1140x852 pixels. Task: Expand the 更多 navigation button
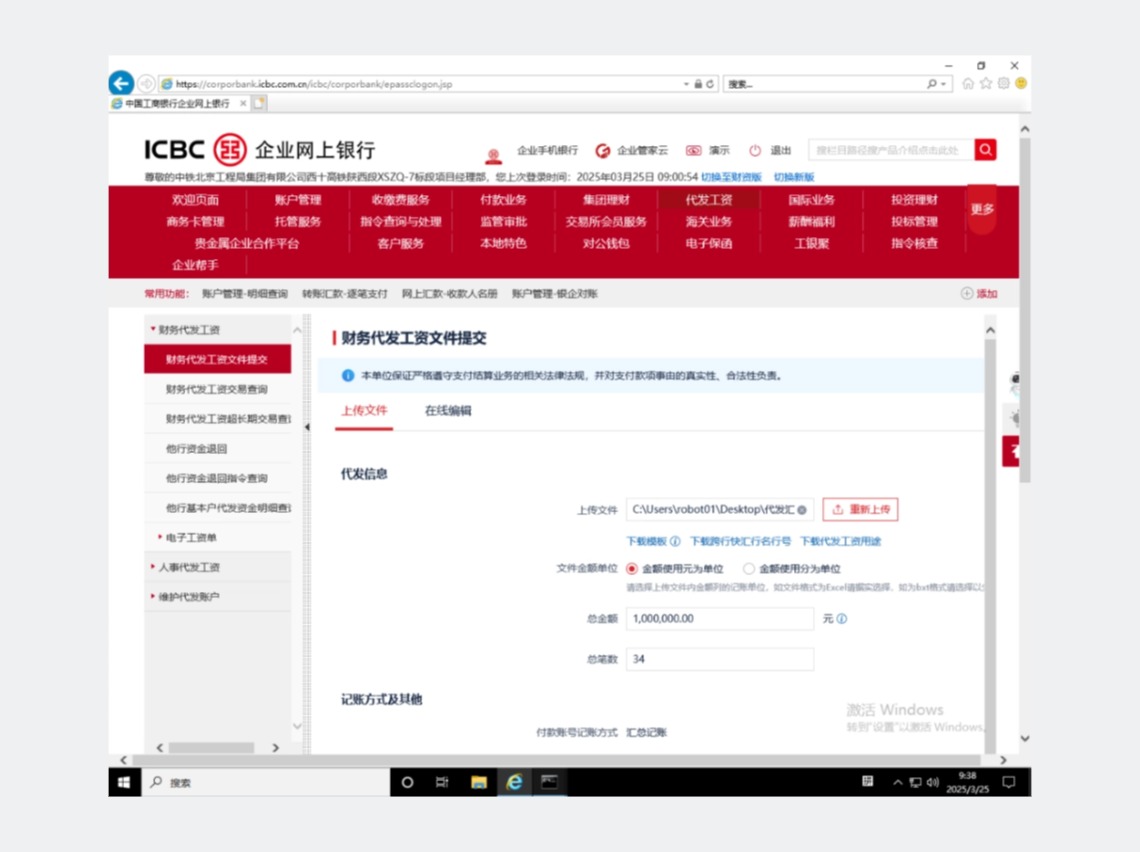(982, 209)
